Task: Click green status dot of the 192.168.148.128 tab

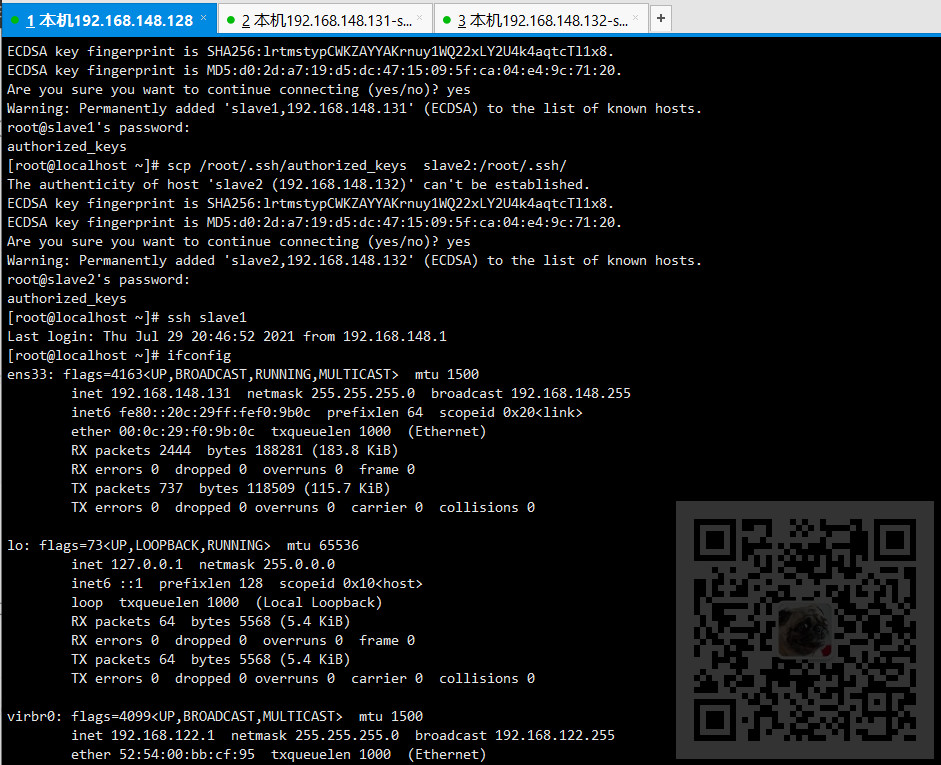Action: [x=15, y=20]
